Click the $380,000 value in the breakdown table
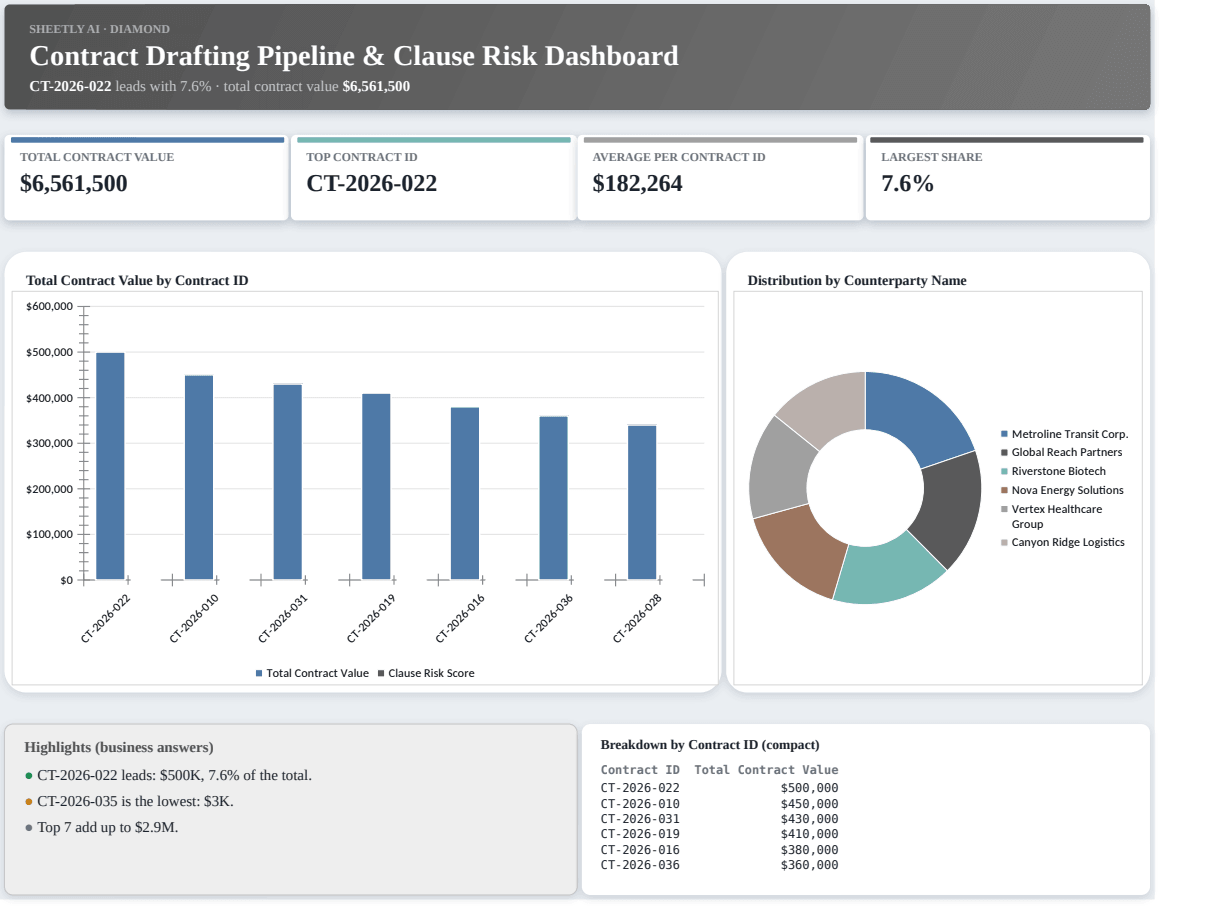Screen dimensions: 1227x922 [x=810, y=850]
